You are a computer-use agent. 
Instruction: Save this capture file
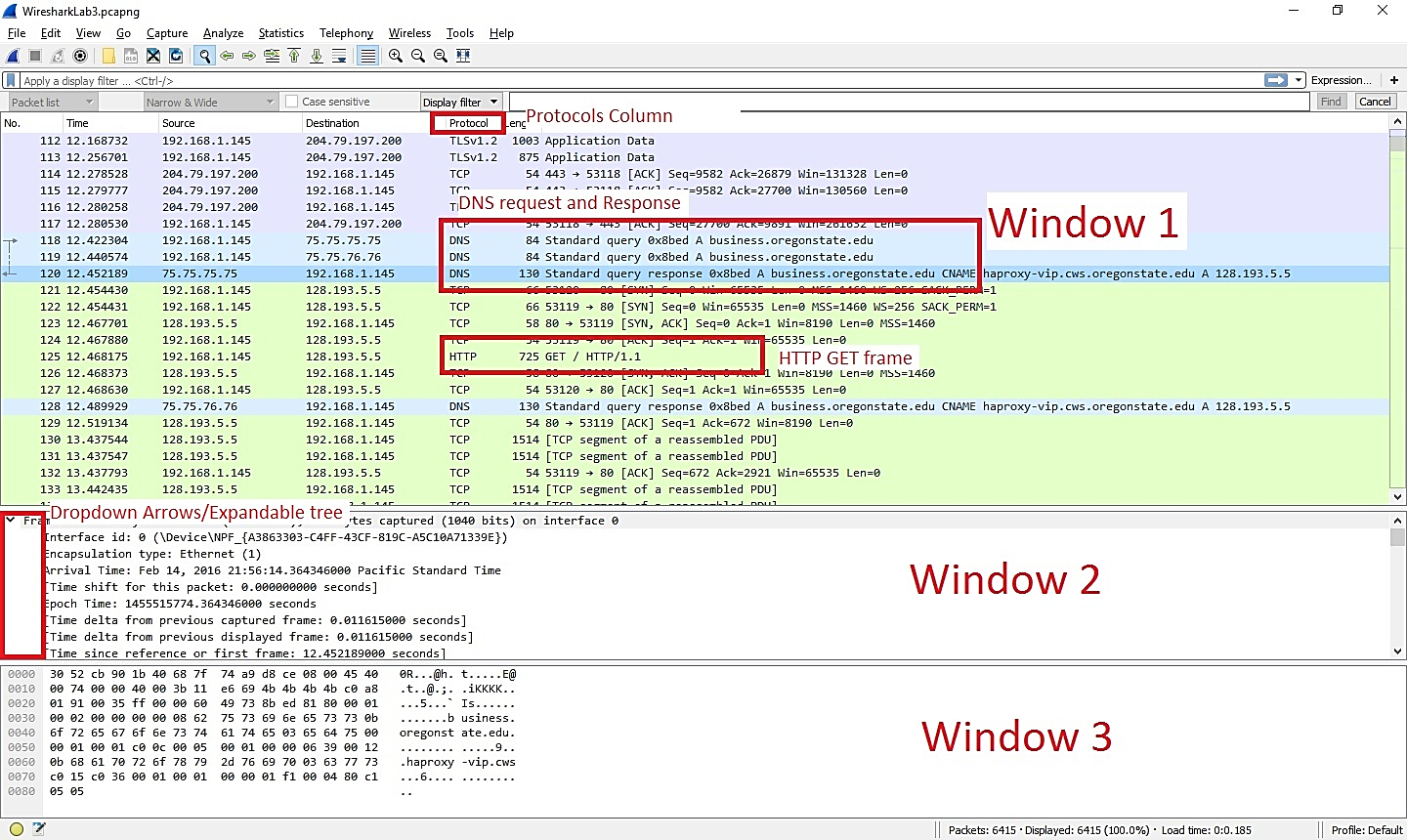click(x=131, y=56)
